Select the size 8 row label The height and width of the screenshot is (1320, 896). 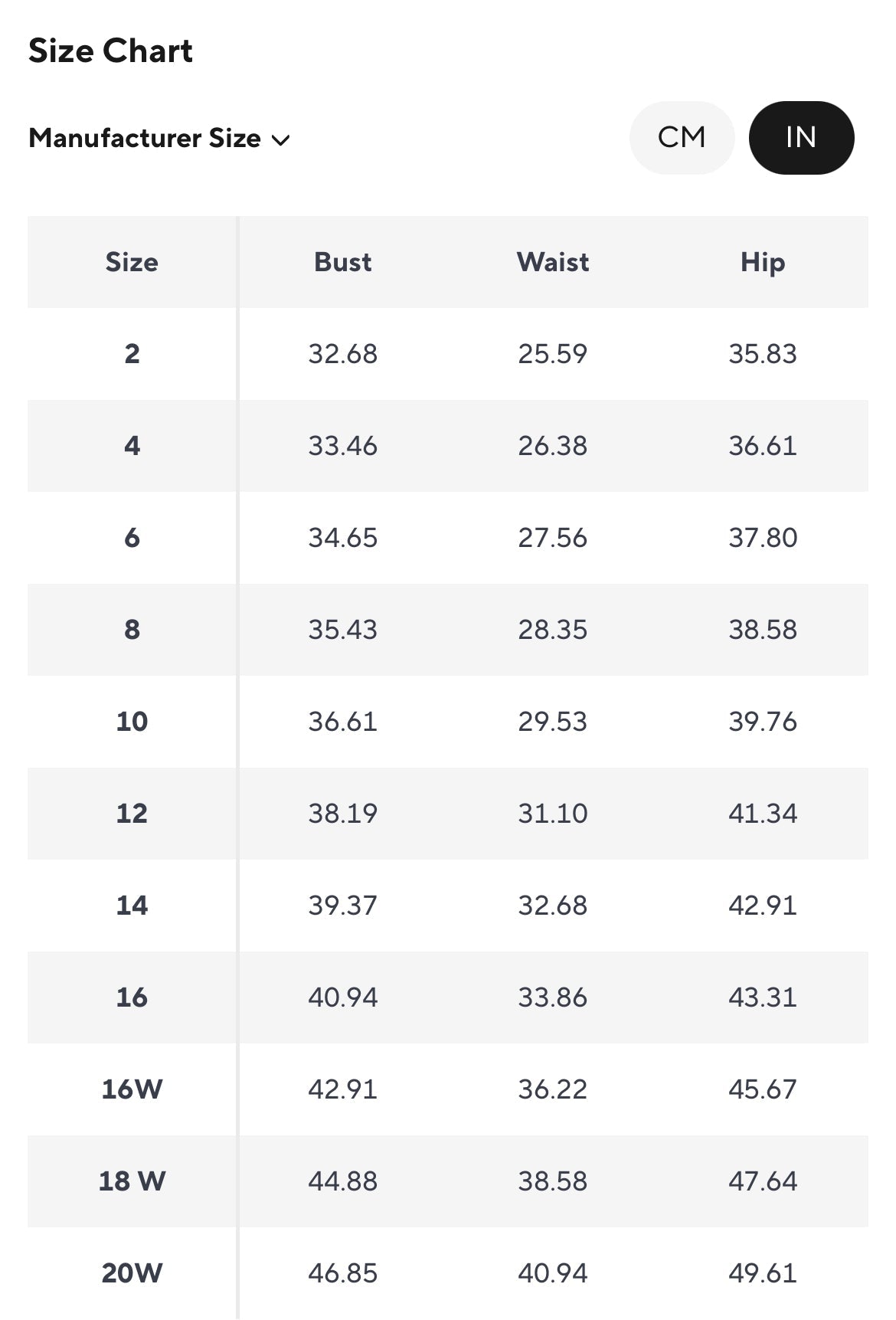pos(132,630)
